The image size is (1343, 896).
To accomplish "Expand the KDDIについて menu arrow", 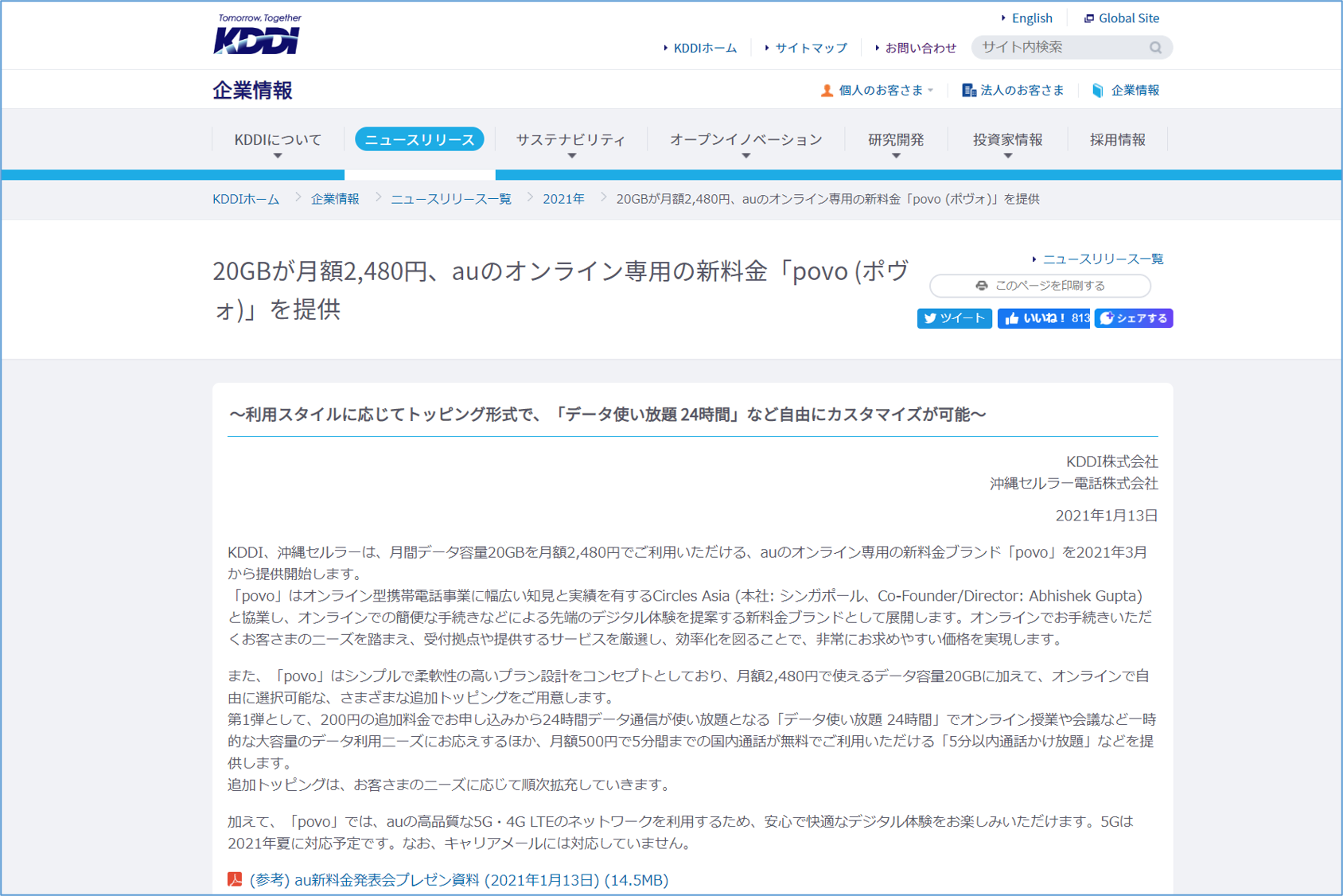I will click(x=278, y=156).
